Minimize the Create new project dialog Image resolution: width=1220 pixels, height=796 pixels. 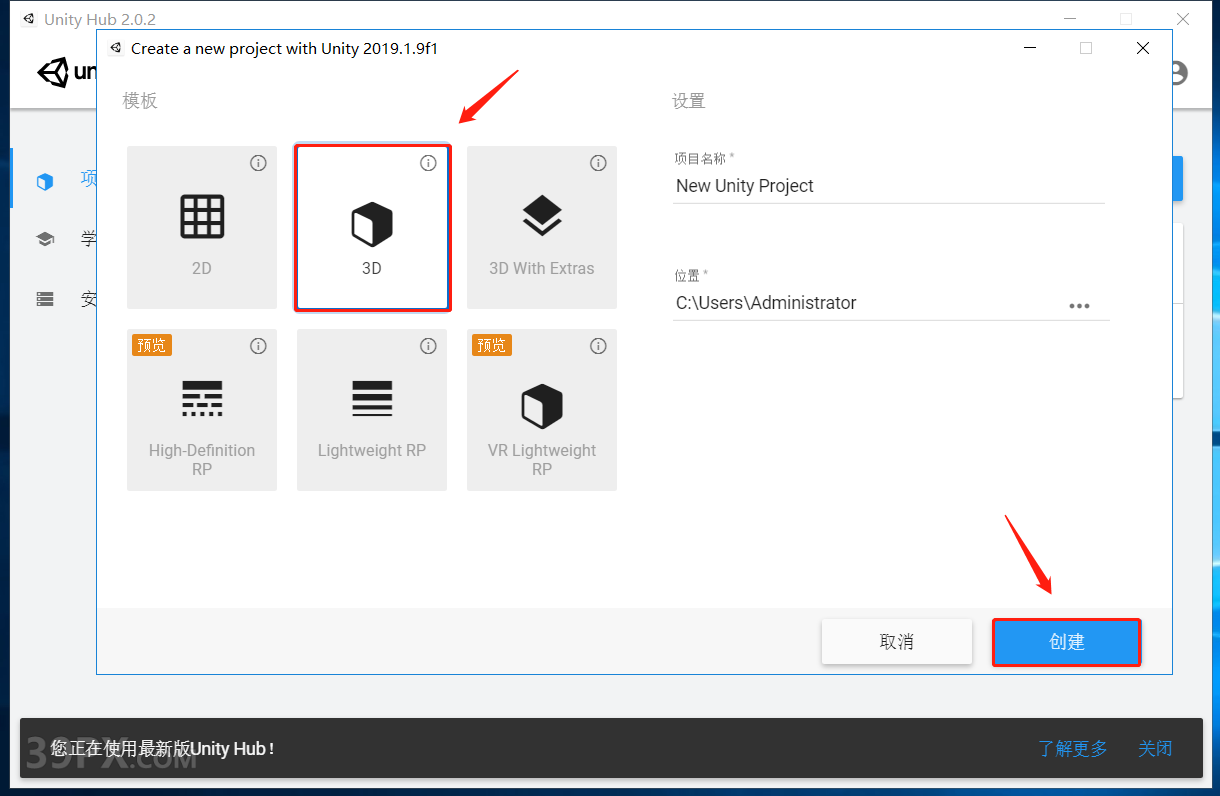click(x=1030, y=48)
